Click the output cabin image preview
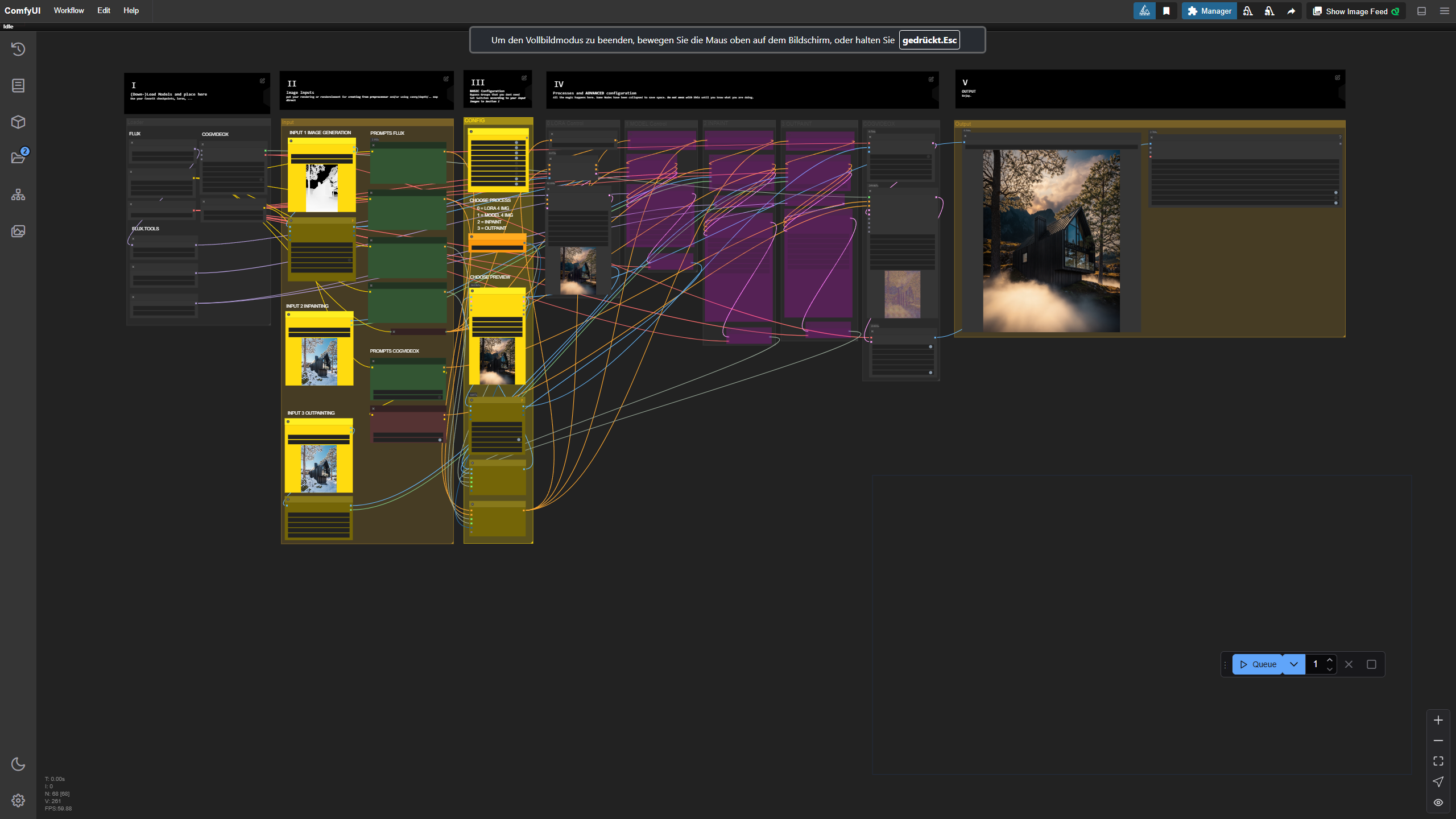Image resolution: width=1456 pixels, height=819 pixels. coord(1051,241)
